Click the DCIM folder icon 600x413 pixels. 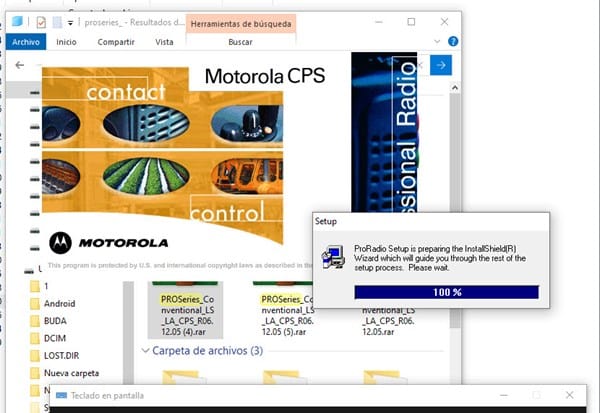pos(35,338)
